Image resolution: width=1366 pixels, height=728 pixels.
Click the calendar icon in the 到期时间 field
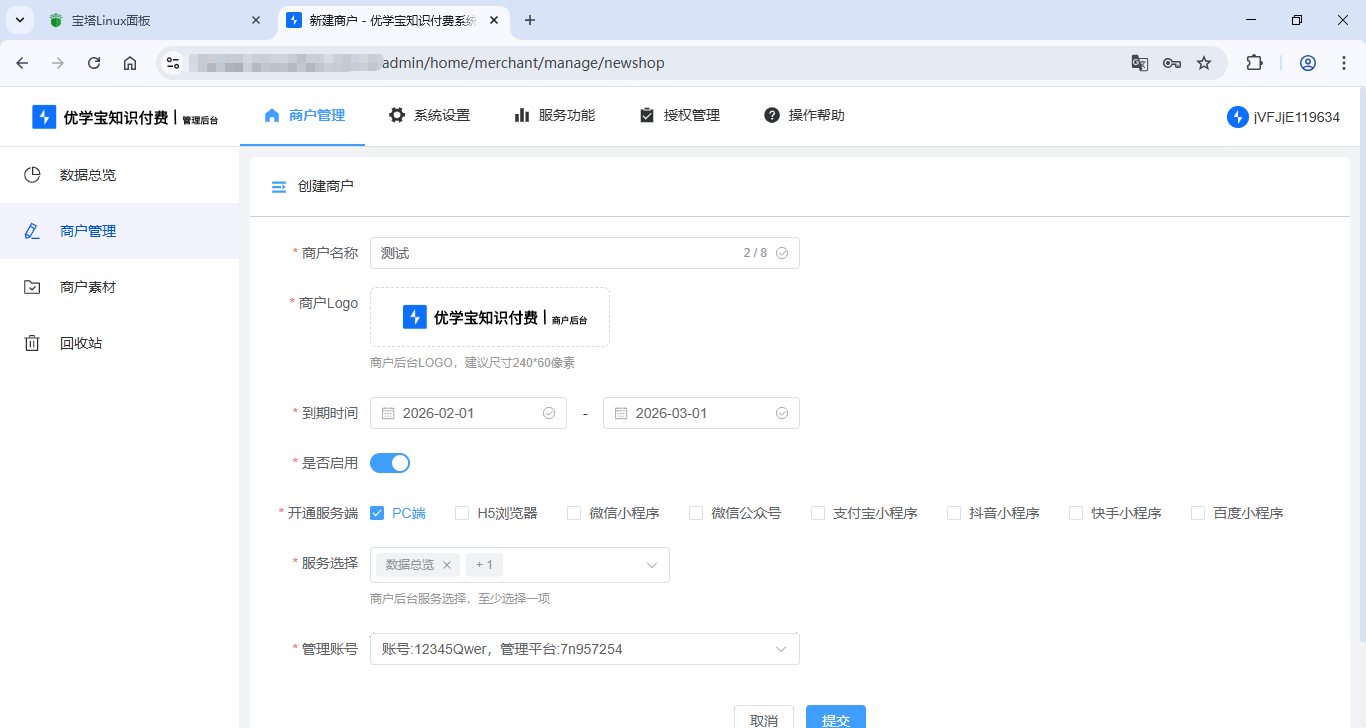(390, 412)
